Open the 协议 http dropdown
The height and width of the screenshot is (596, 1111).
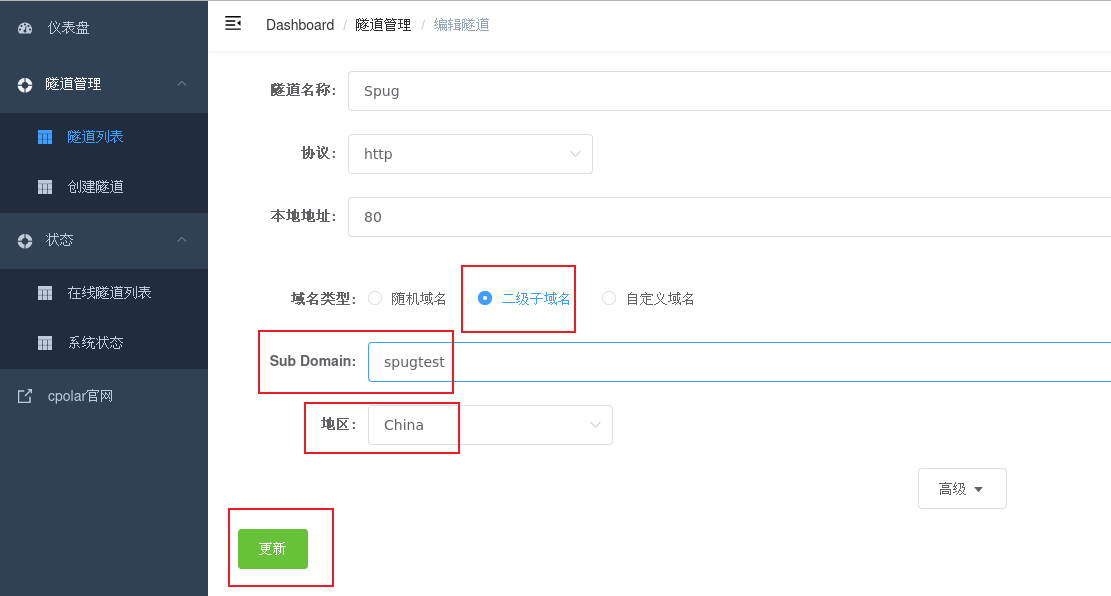coord(470,154)
